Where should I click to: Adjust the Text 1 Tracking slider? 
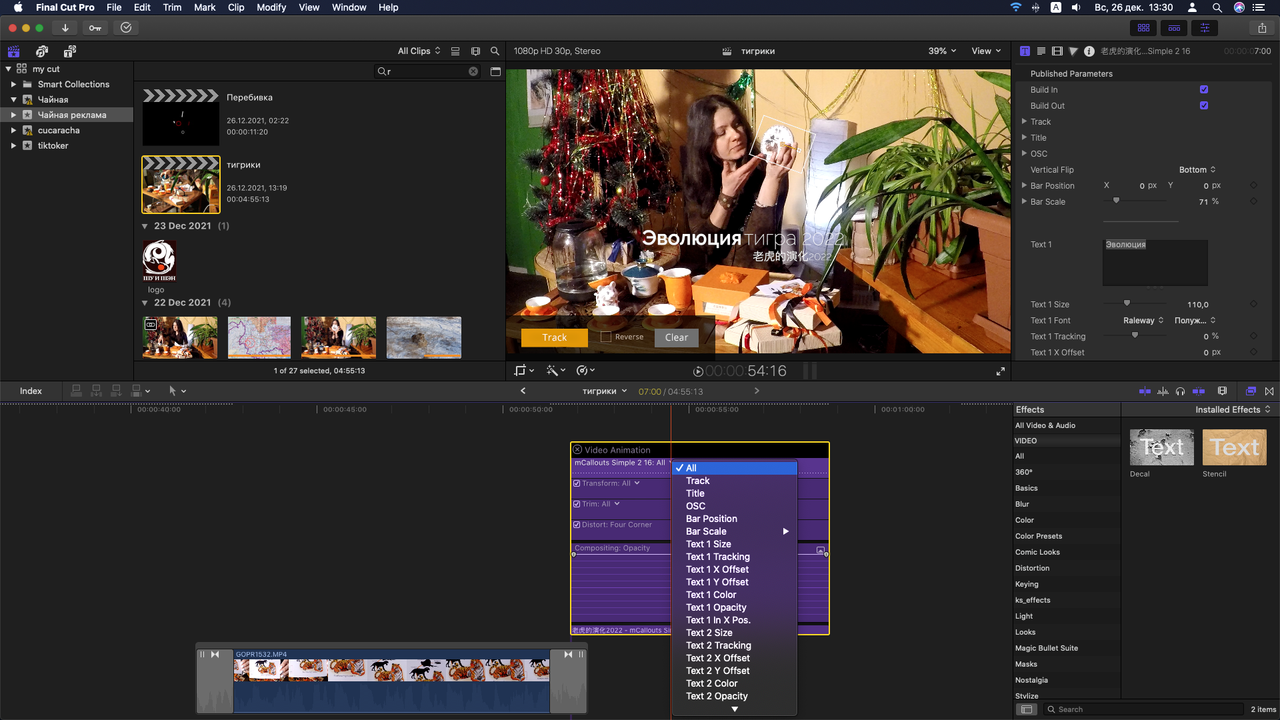1134,335
